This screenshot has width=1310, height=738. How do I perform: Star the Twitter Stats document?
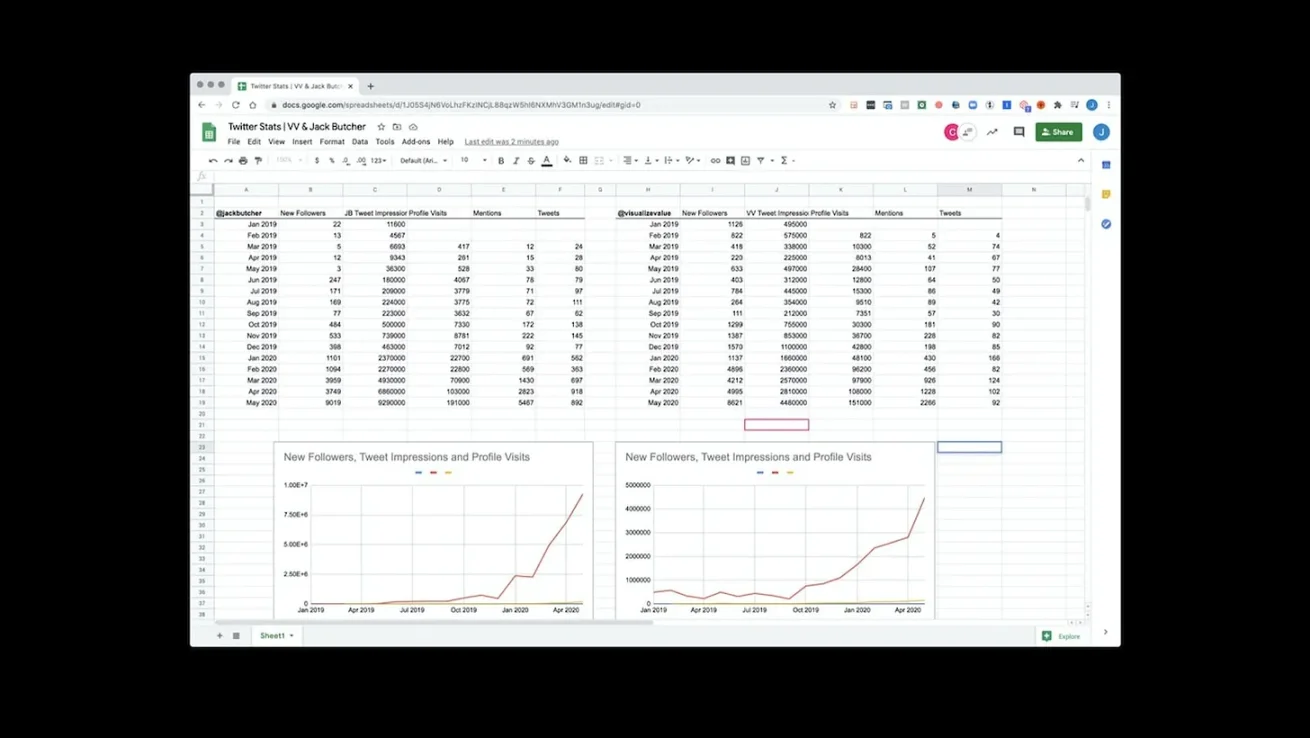tap(381, 127)
